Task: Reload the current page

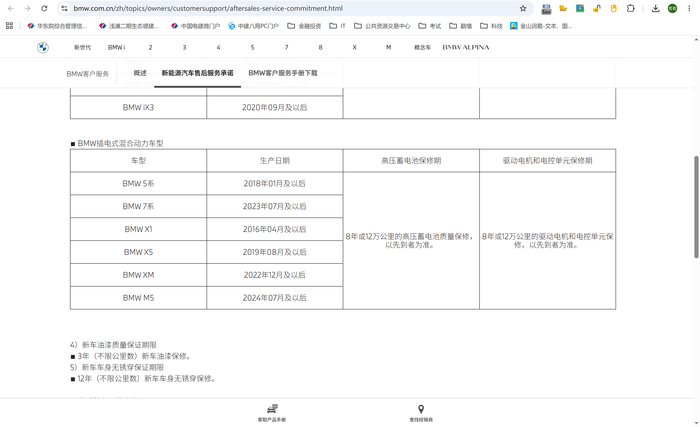Action: 44,8
